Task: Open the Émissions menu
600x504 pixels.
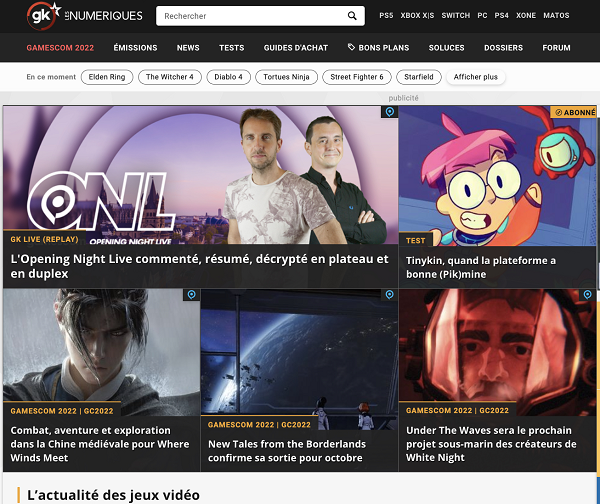Action: coord(135,48)
